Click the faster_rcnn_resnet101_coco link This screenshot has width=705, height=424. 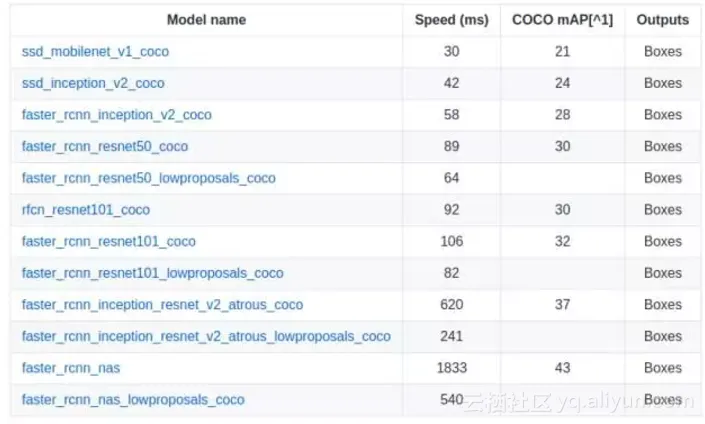pos(109,241)
